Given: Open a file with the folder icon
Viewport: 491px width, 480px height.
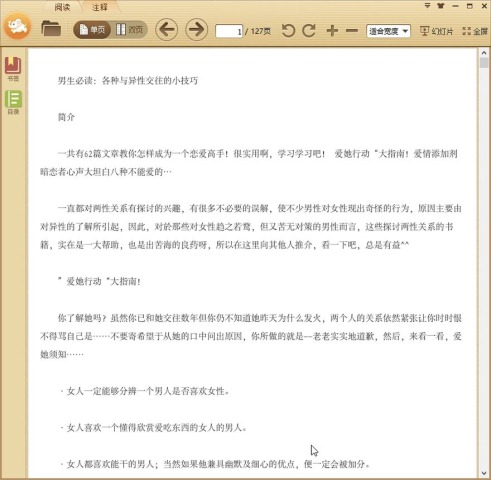Looking at the screenshot, I should [51, 29].
